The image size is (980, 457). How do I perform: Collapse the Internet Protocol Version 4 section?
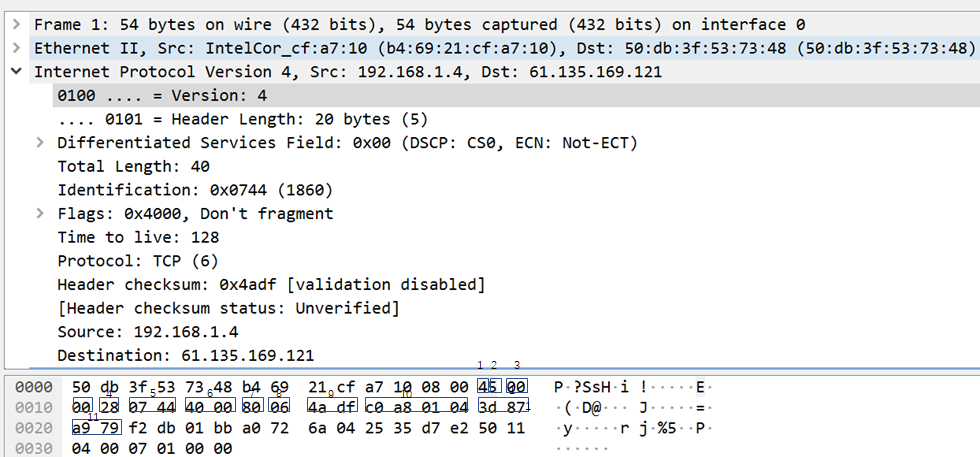pyautogui.click(x=16, y=72)
